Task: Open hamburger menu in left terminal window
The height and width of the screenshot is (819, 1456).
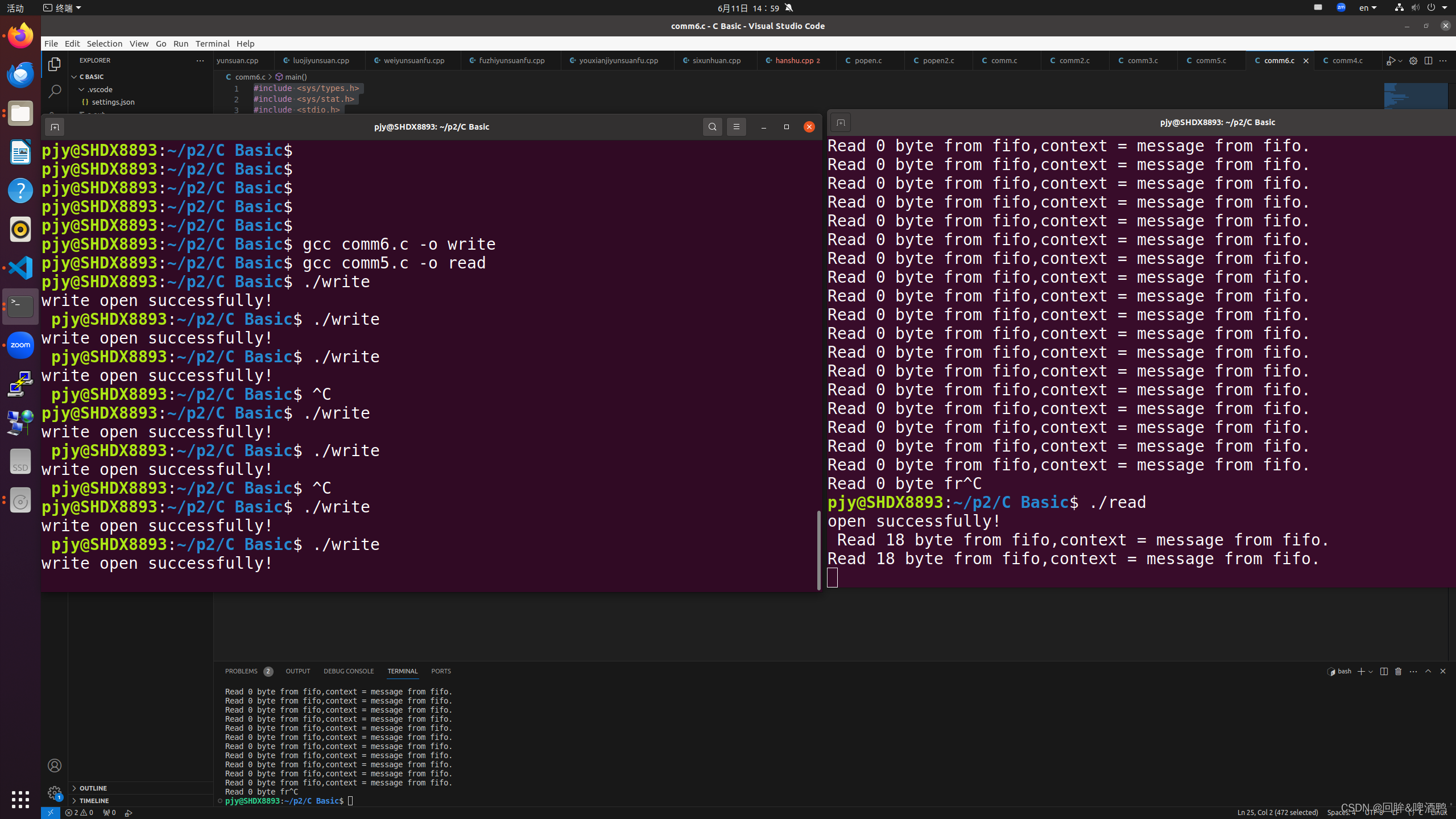Action: tap(737, 127)
